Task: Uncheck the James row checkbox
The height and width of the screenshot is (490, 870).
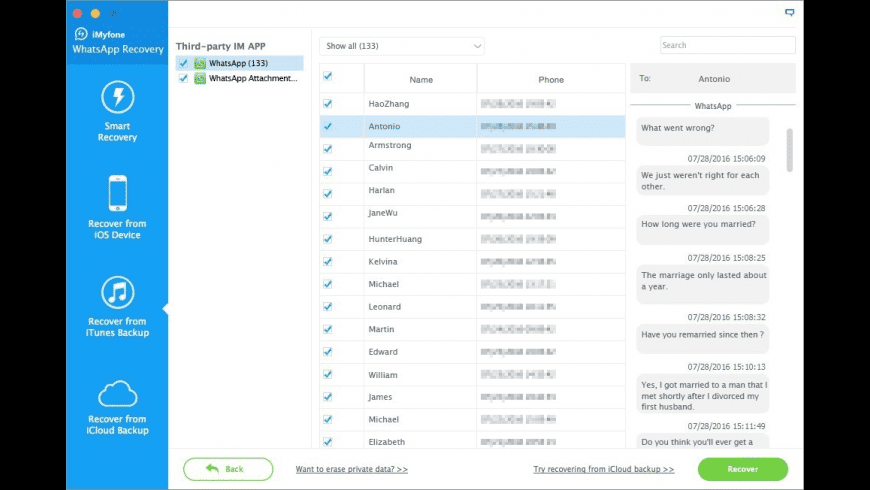Action: click(327, 397)
